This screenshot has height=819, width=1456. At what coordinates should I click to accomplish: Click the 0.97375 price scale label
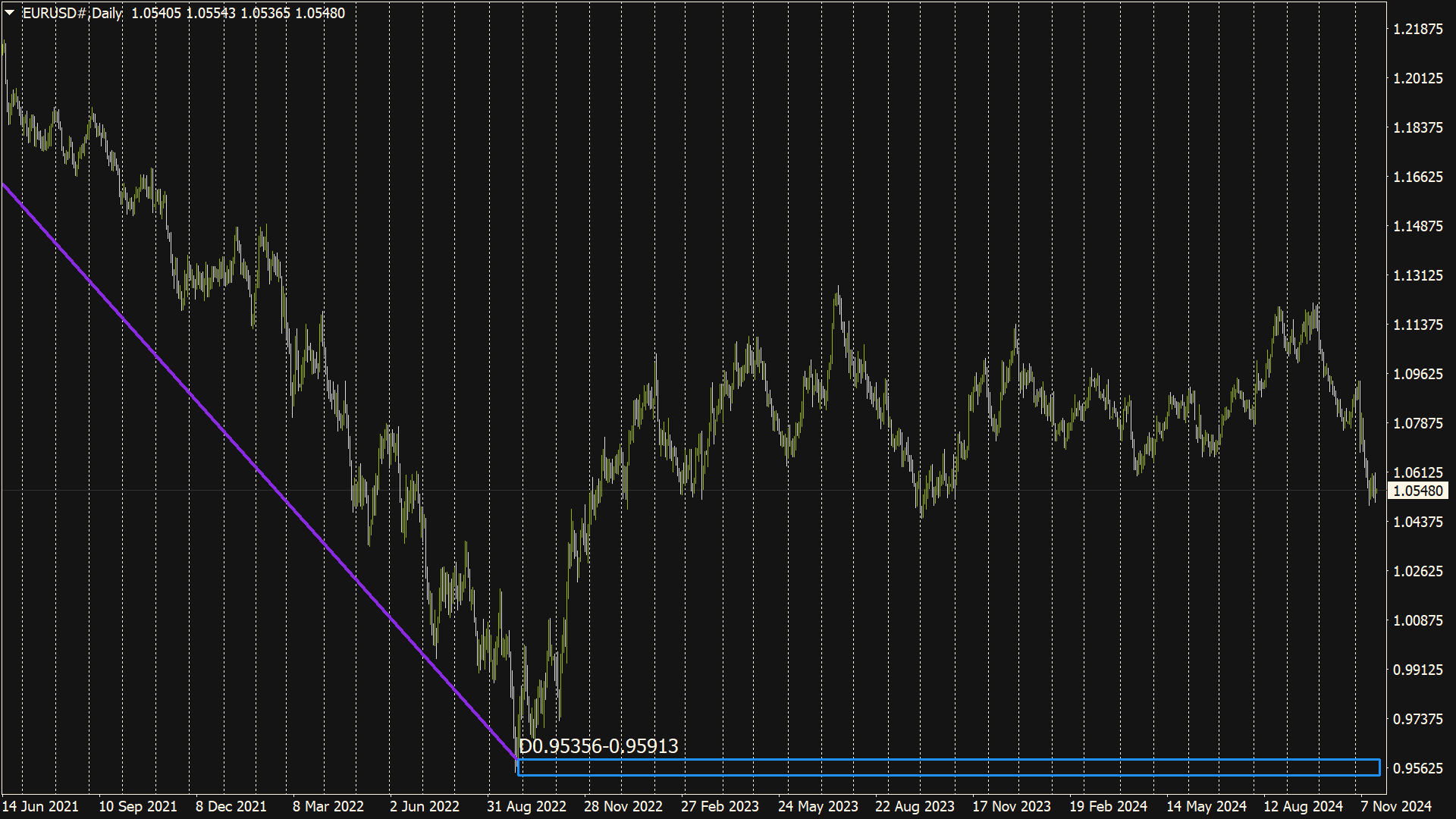(1417, 719)
